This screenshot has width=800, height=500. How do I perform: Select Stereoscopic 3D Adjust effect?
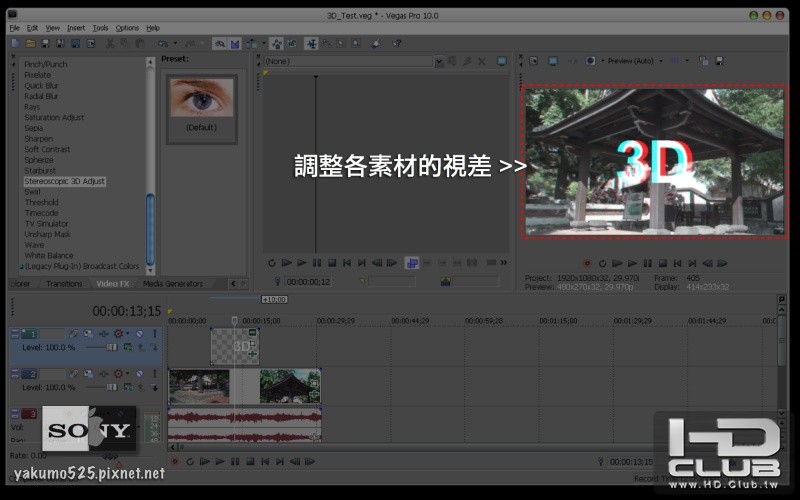65,181
